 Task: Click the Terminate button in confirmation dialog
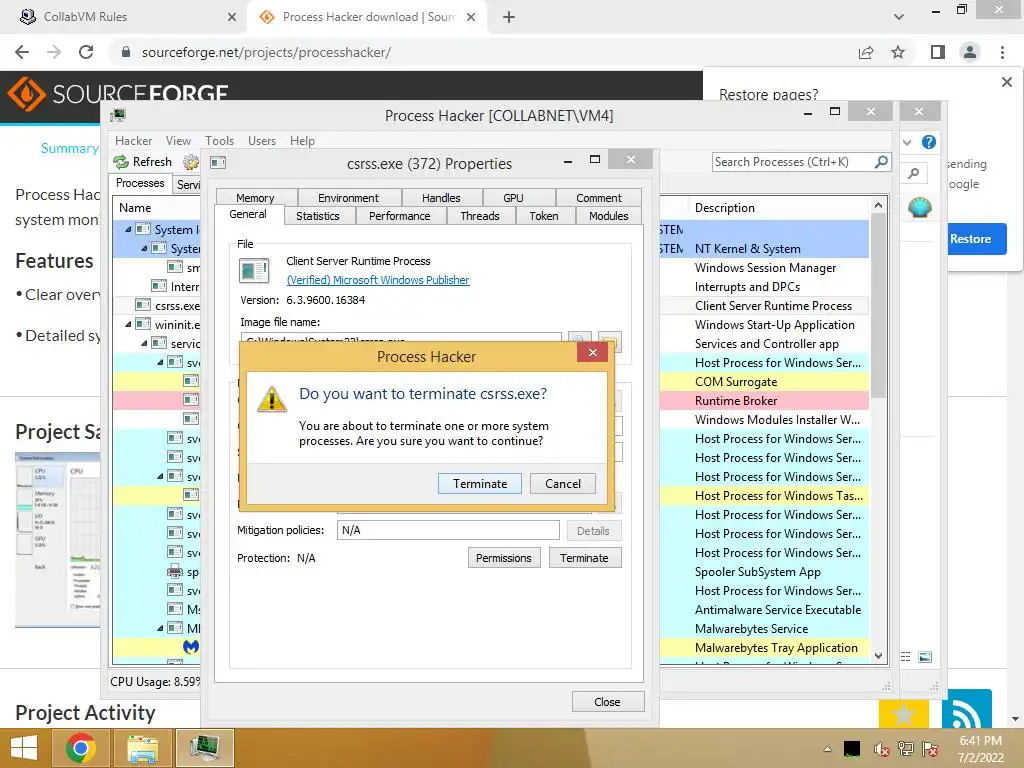point(479,483)
